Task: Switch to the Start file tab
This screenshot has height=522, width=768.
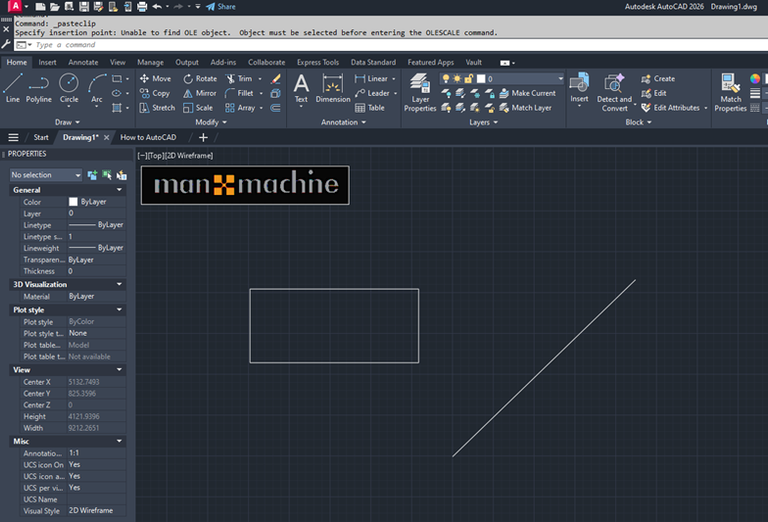Action: click(x=41, y=137)
